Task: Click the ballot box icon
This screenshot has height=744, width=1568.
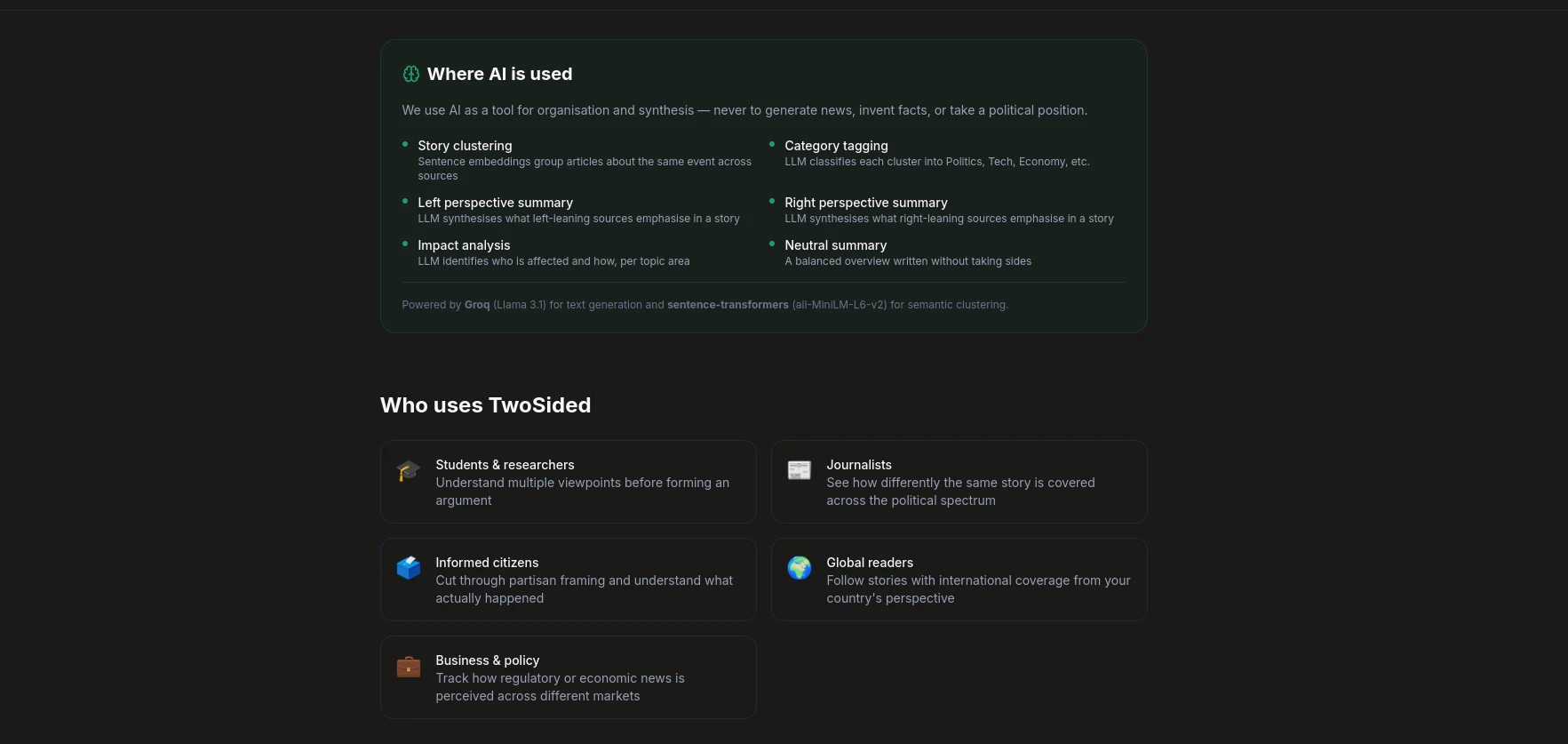Action: [409, 568]
